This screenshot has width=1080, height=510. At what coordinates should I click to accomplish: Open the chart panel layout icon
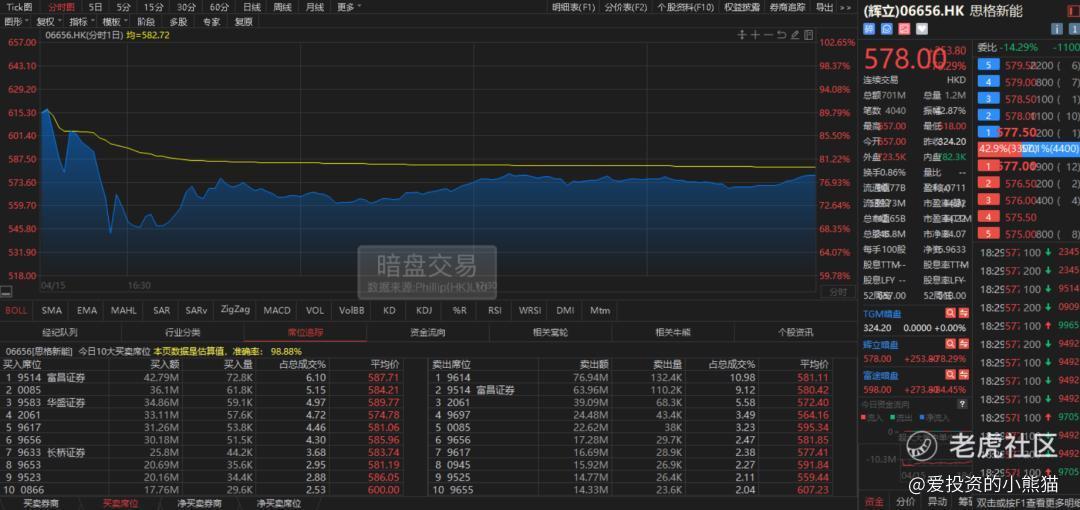809,34
